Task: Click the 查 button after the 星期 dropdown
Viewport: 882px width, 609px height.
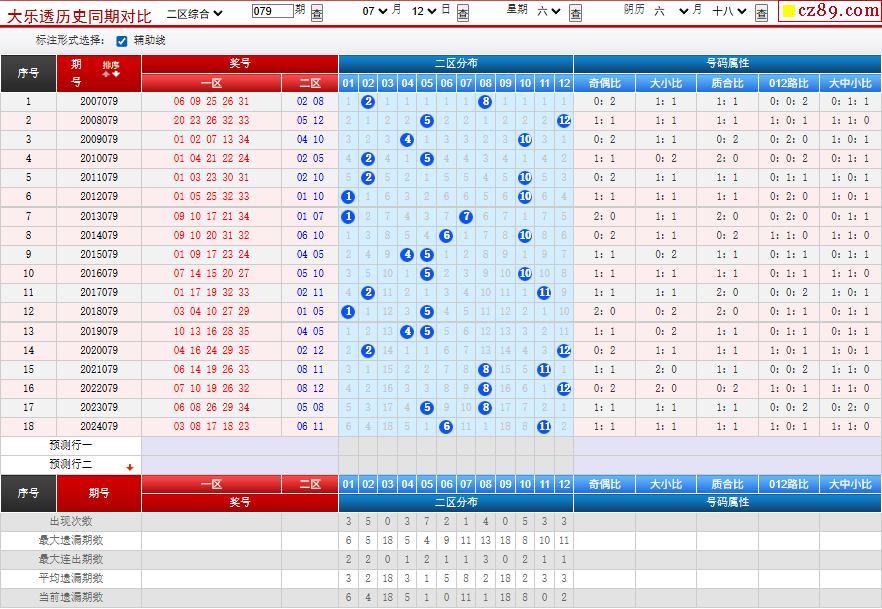Action: 575,13
